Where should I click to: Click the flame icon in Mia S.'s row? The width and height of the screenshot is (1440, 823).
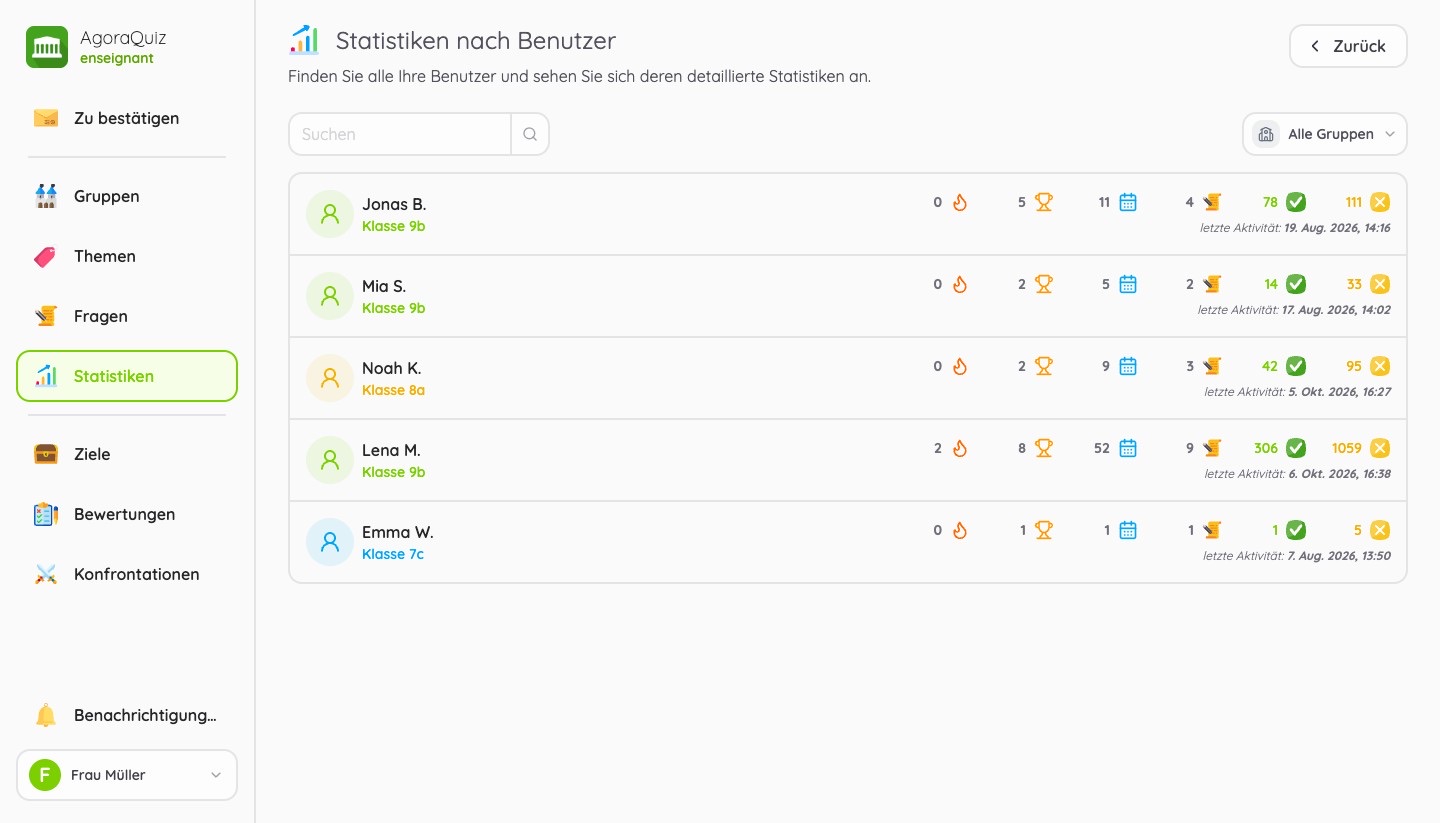[x=960, y=284]
